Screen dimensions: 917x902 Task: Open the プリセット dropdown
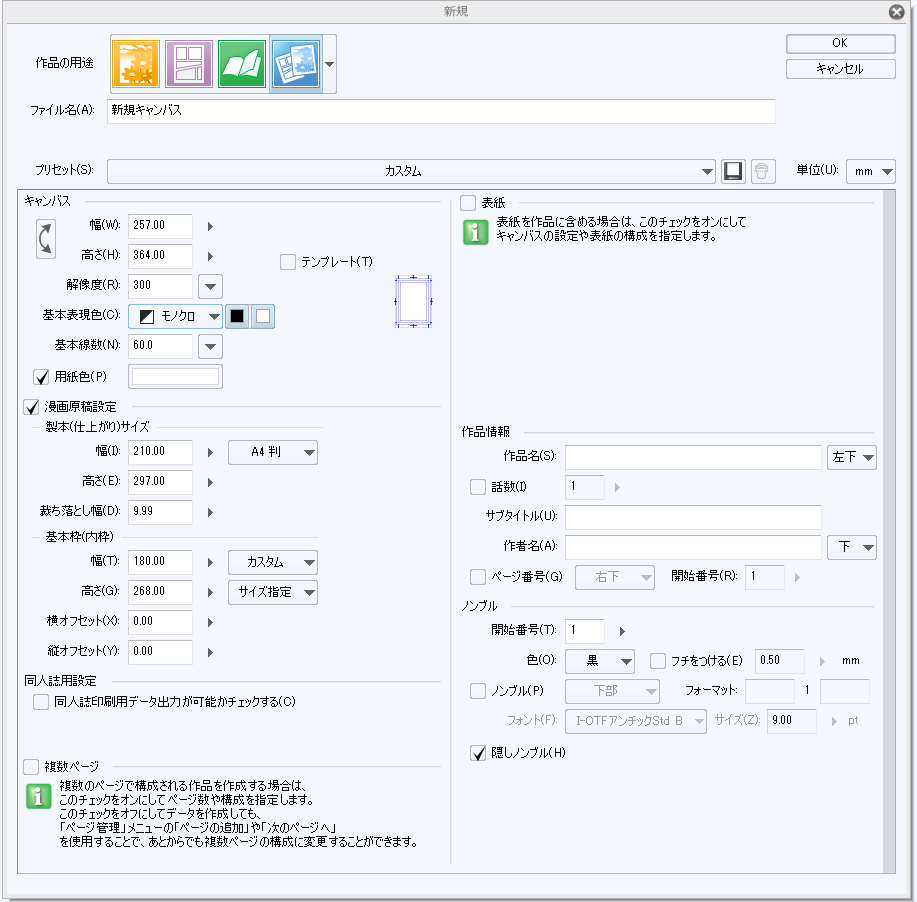pyautogui.click(x=411, y=171)
